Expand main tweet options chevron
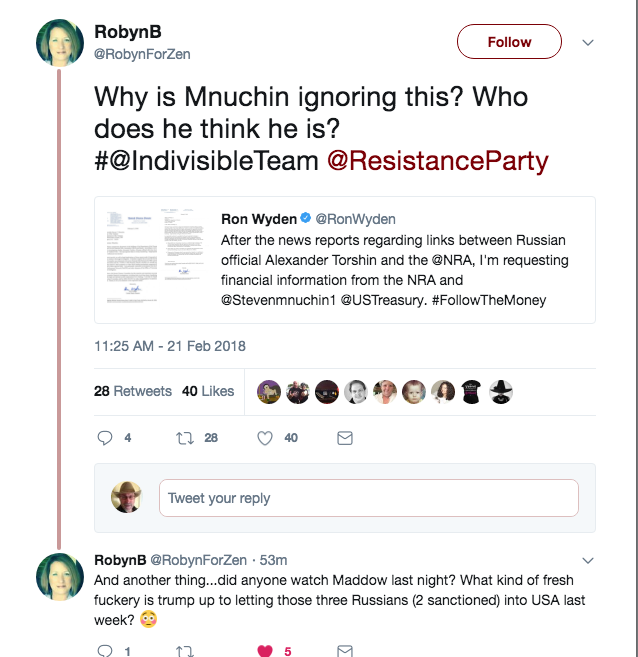This screenshot has height=657, width=638. point(588,43)
